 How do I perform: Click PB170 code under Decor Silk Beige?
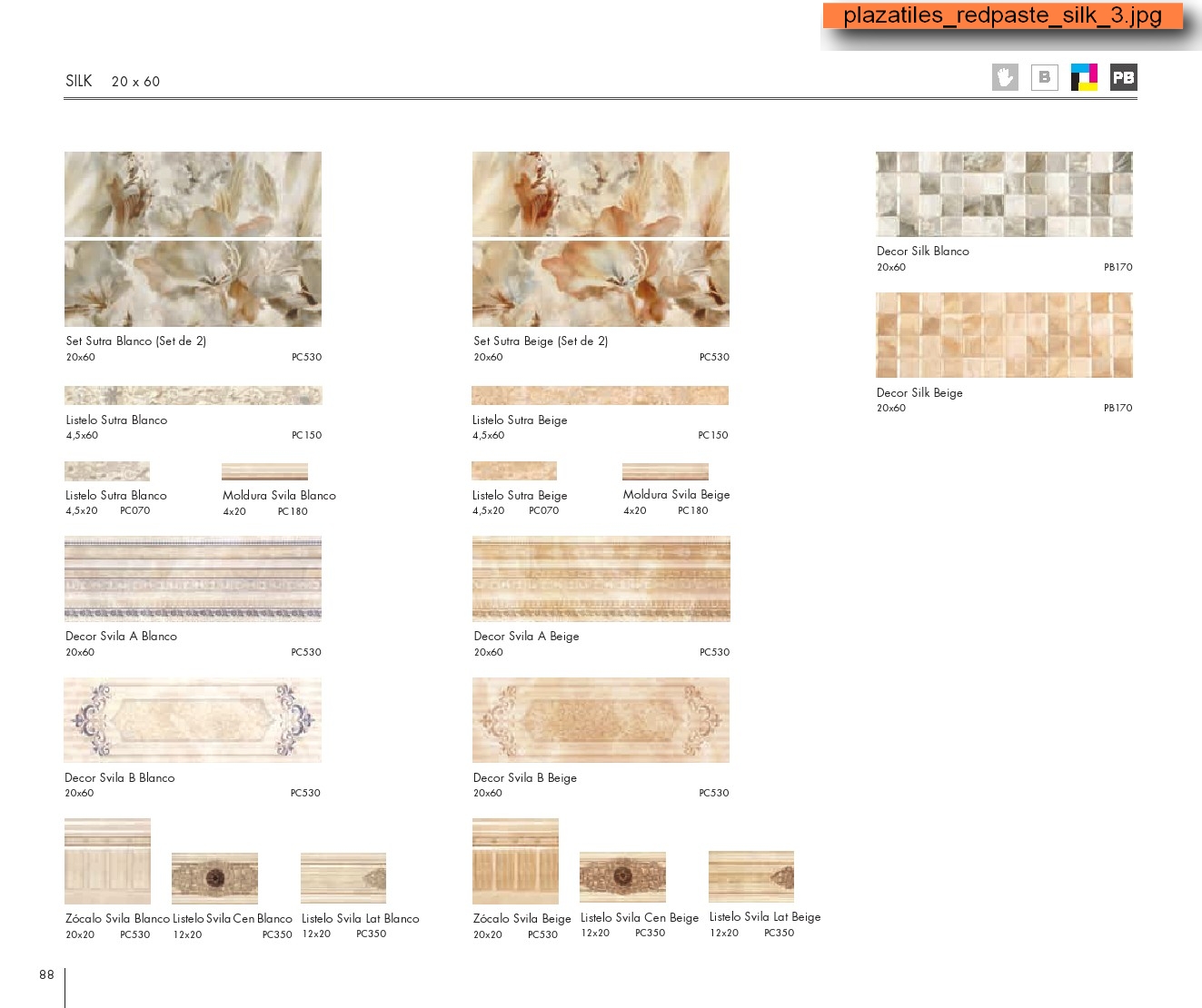(x=1118, y=409)
